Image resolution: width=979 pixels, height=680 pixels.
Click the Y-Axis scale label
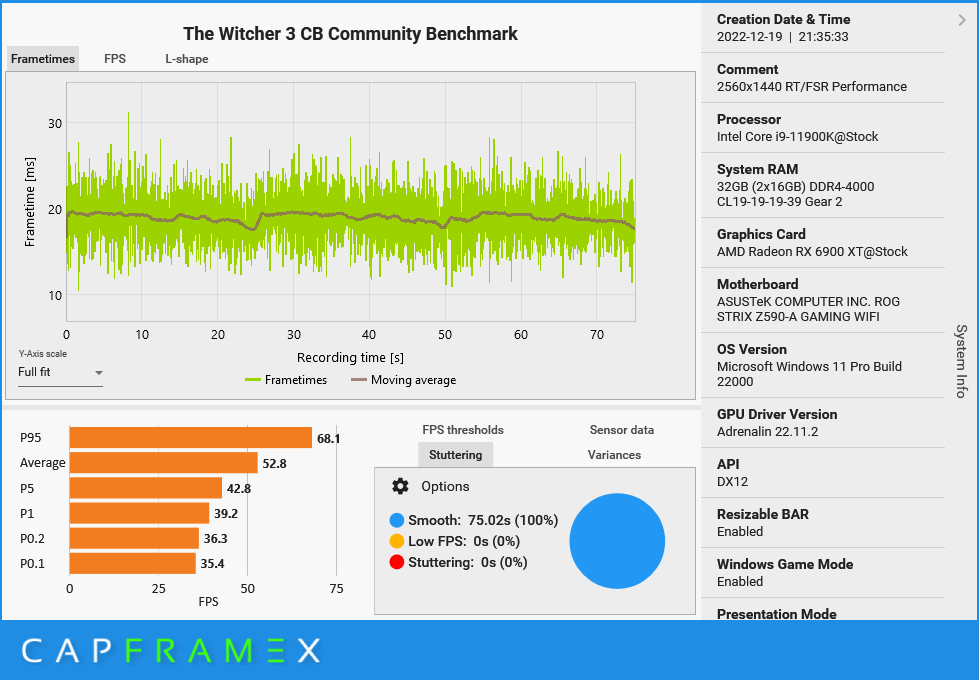[x=42, y=353]
